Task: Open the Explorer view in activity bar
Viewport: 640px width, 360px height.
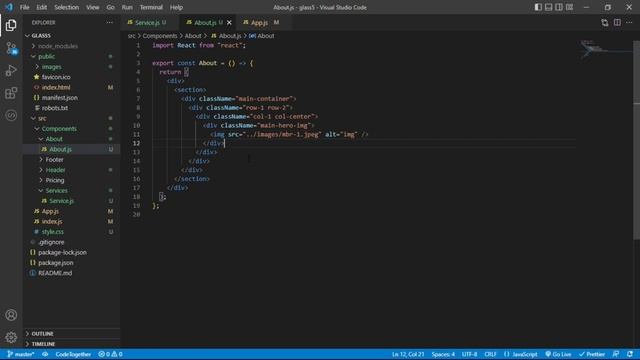Action: (11, 25)
